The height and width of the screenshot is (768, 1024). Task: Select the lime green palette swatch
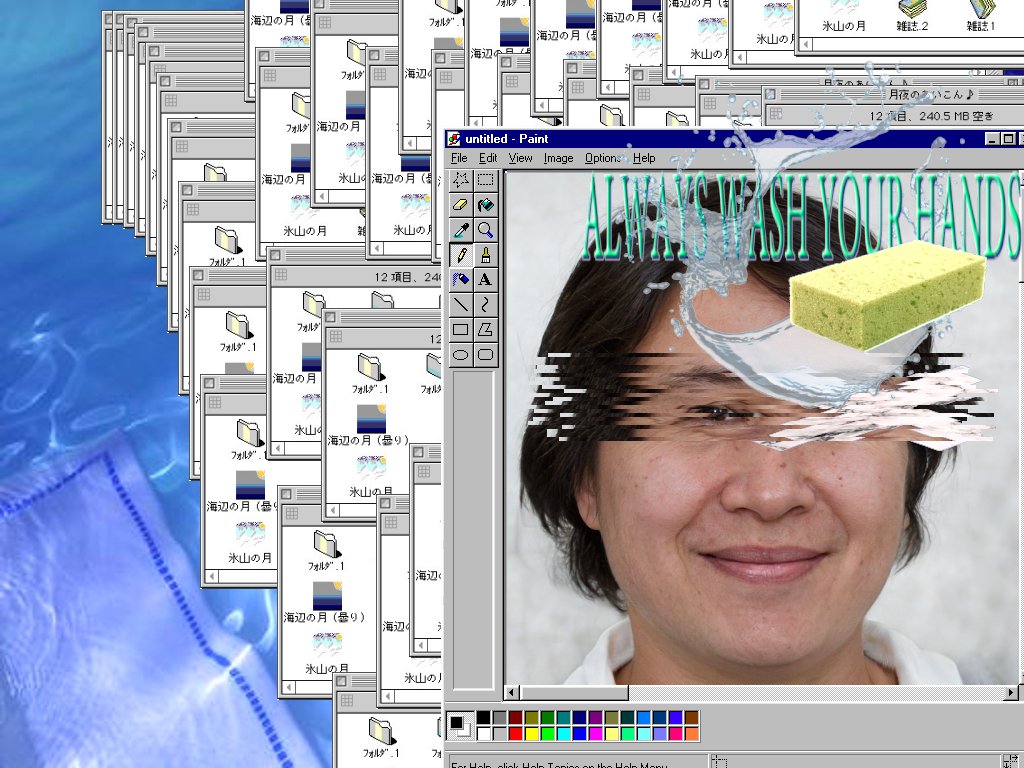pyautogui.click(x=547, y=734)
